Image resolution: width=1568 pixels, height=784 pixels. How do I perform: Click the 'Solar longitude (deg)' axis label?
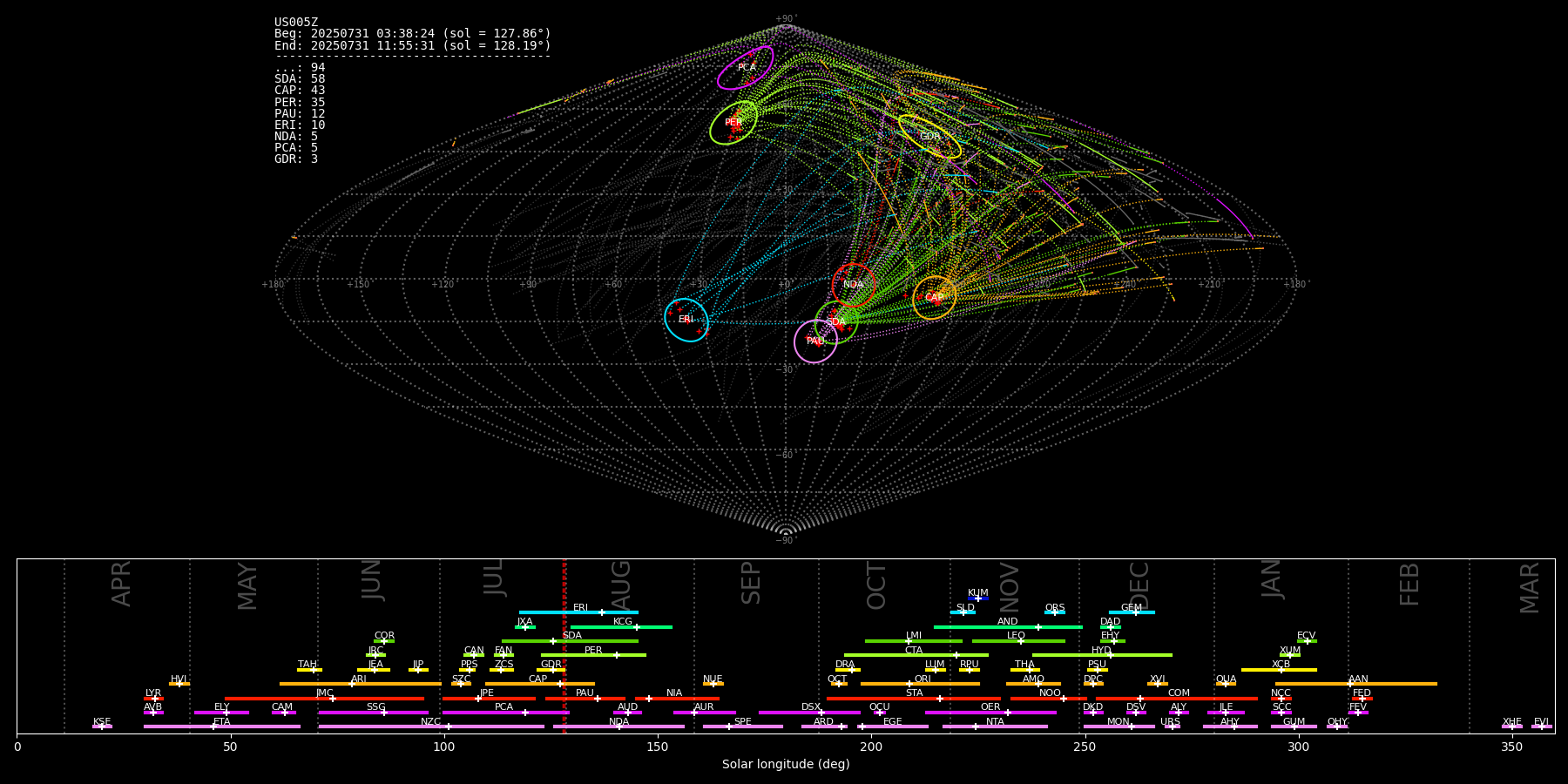pyautogui.click(x=786, y=764)
